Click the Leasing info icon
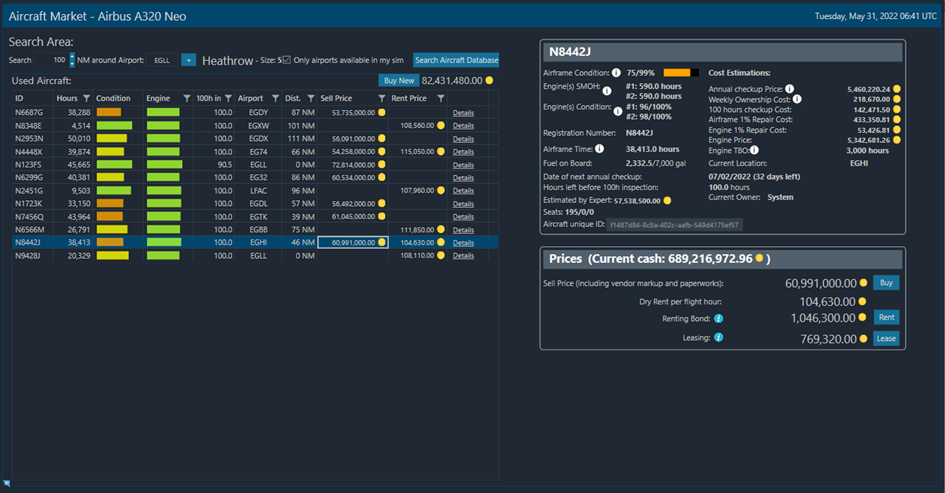Viewport: 945px width, 493px height. (718, 338)
